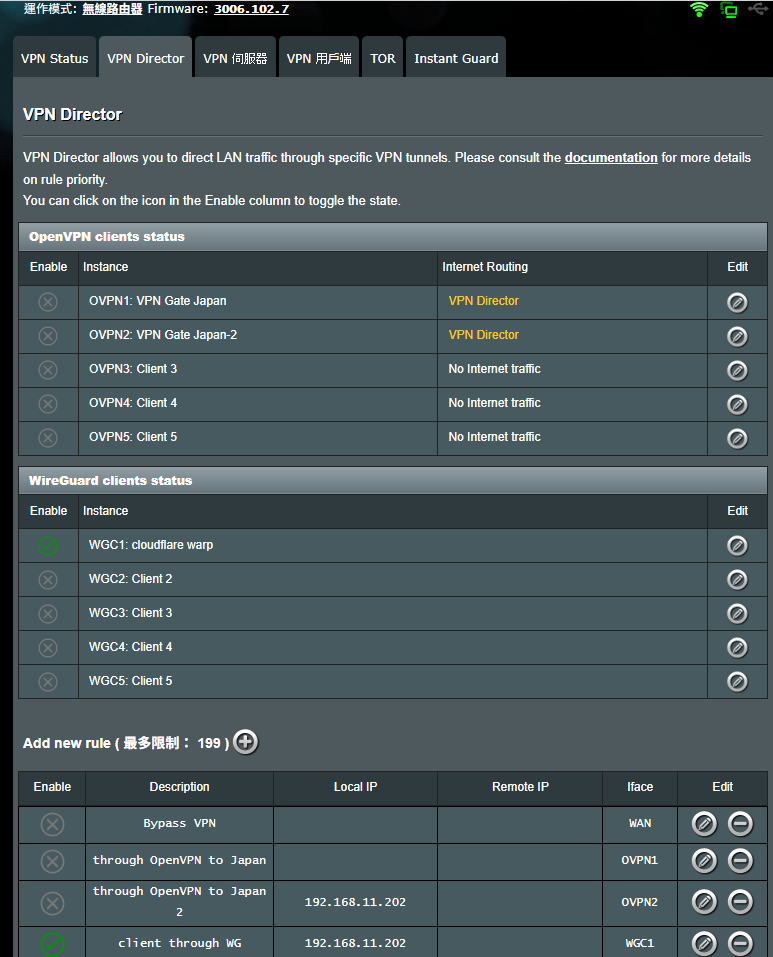Click the WGC1: cloudflare warp instance

click(x=151, y=545)
